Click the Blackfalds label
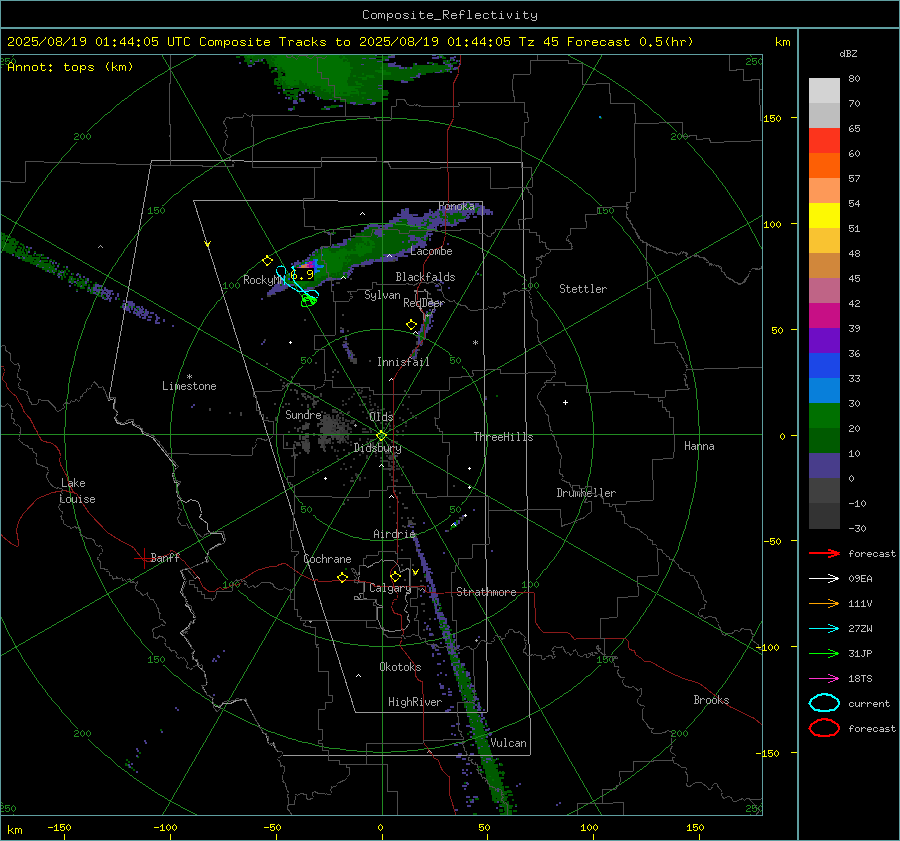 425,277
